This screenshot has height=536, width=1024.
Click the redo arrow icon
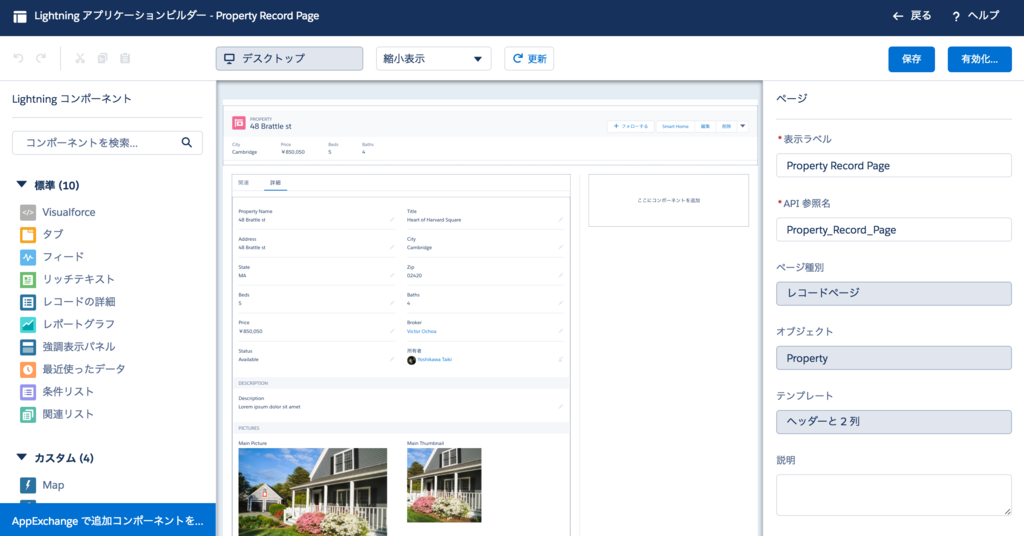coord(41,58)
